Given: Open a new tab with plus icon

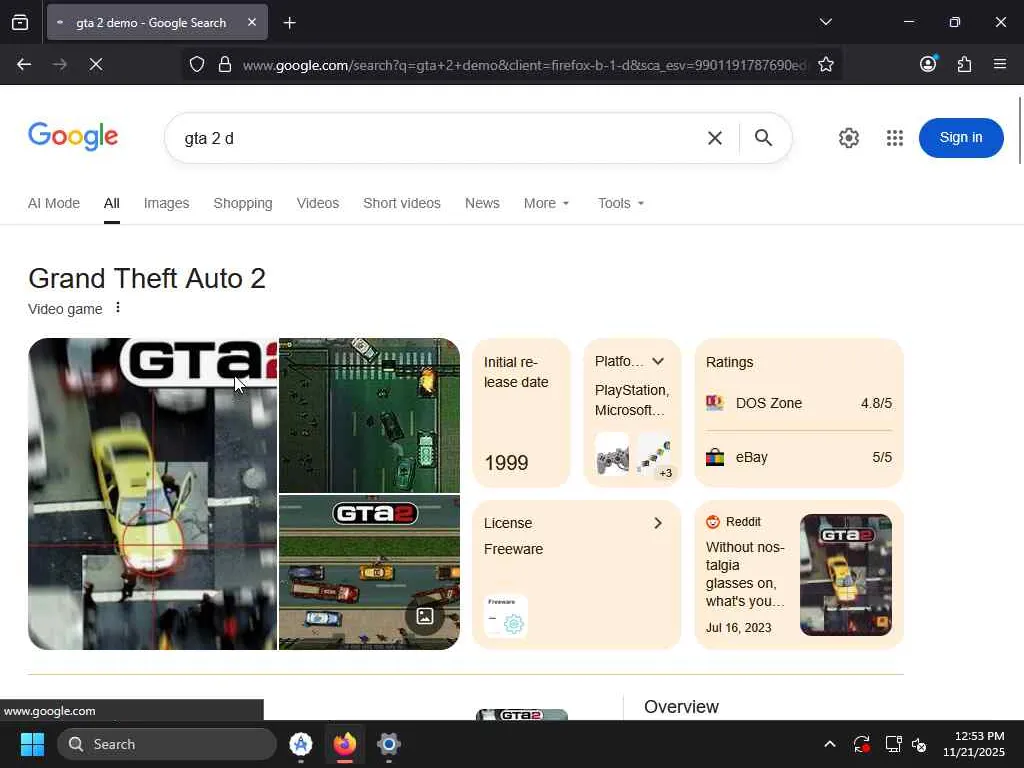Looking at the screenshot, I should tap(289, 23).
